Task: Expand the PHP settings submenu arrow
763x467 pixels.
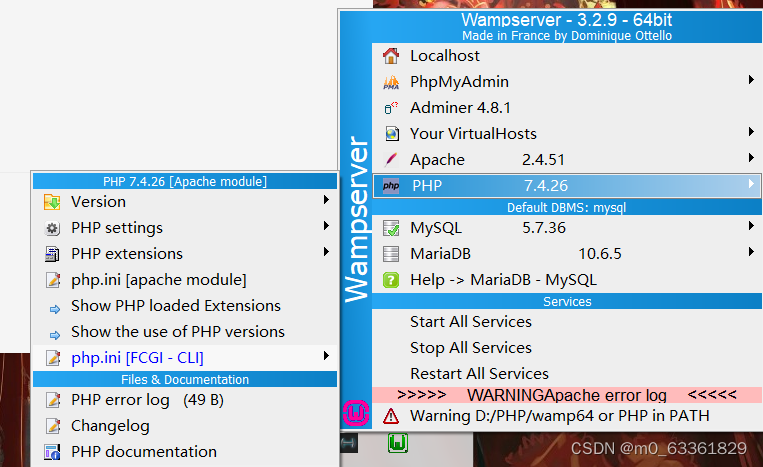Action: click(327, 225)
